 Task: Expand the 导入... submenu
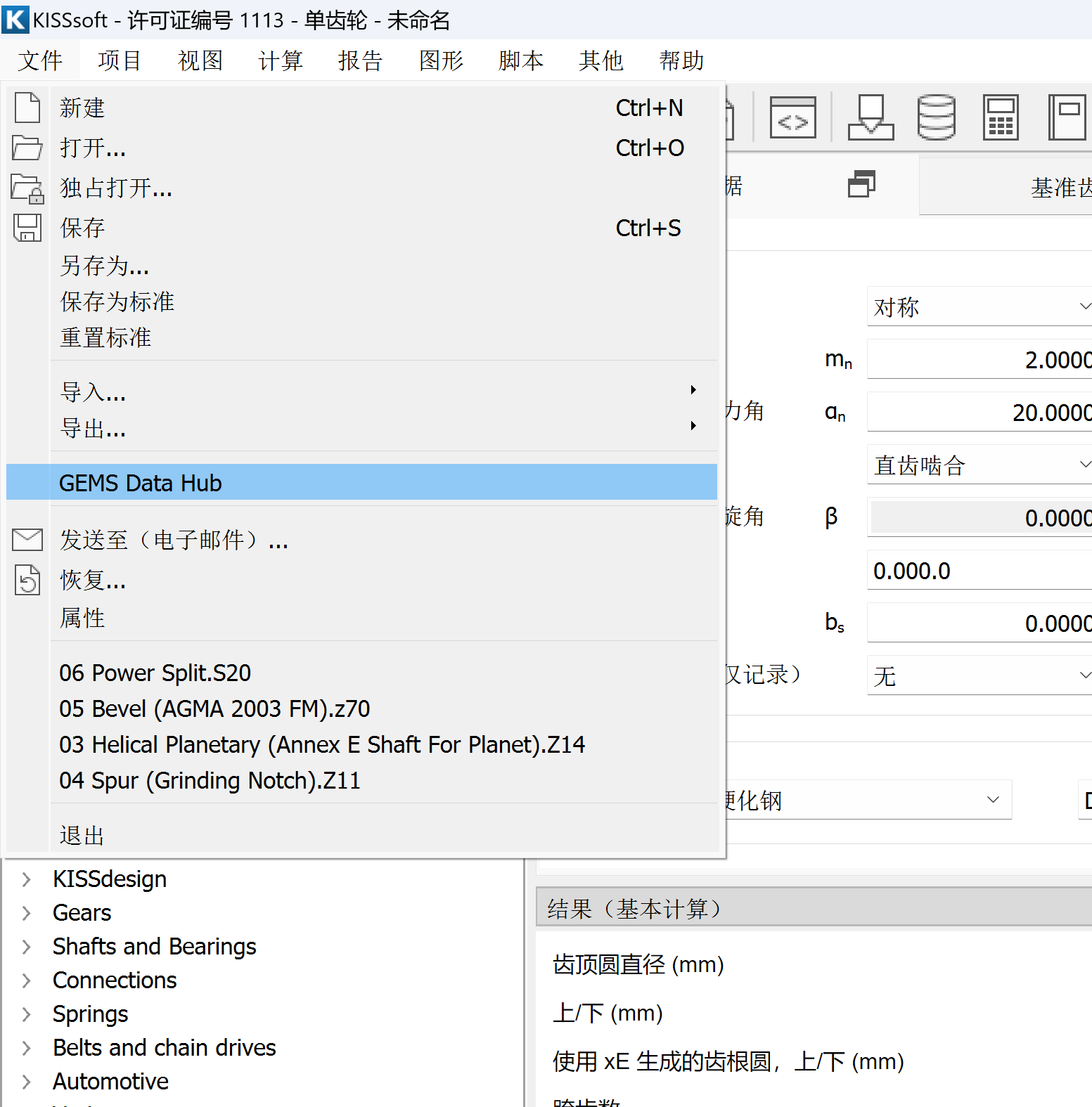click(361, 391)
